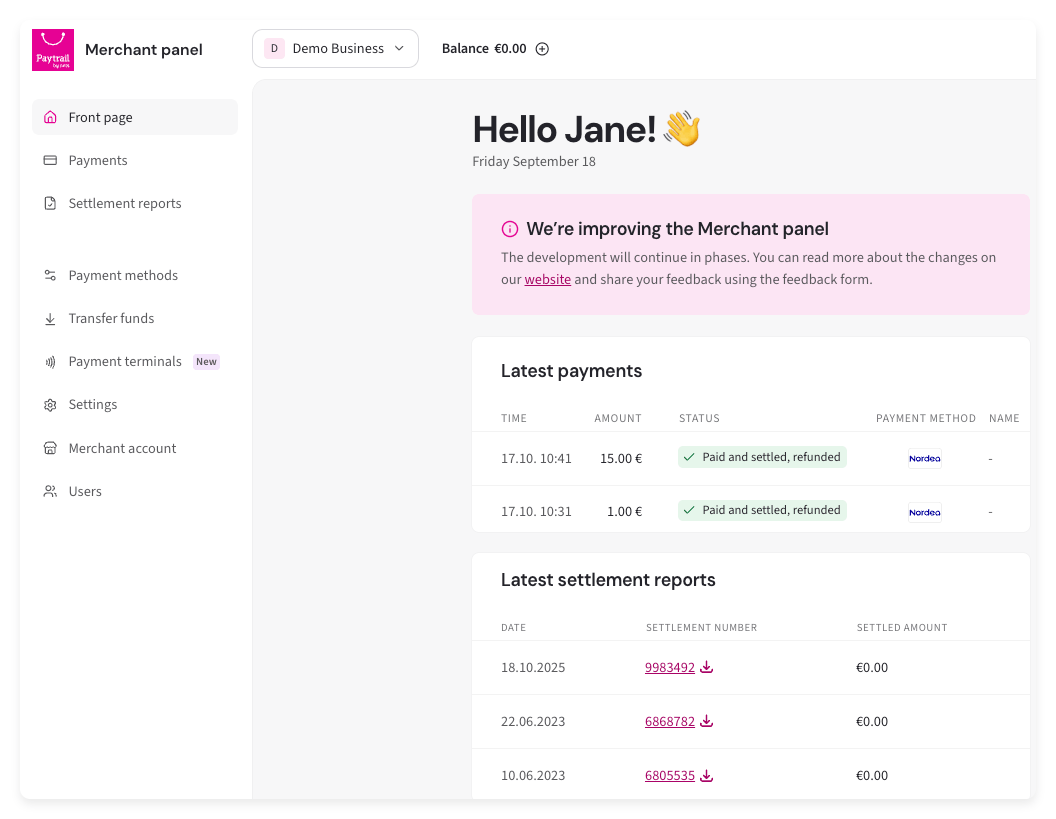Follow the website link in the notice

548,280
